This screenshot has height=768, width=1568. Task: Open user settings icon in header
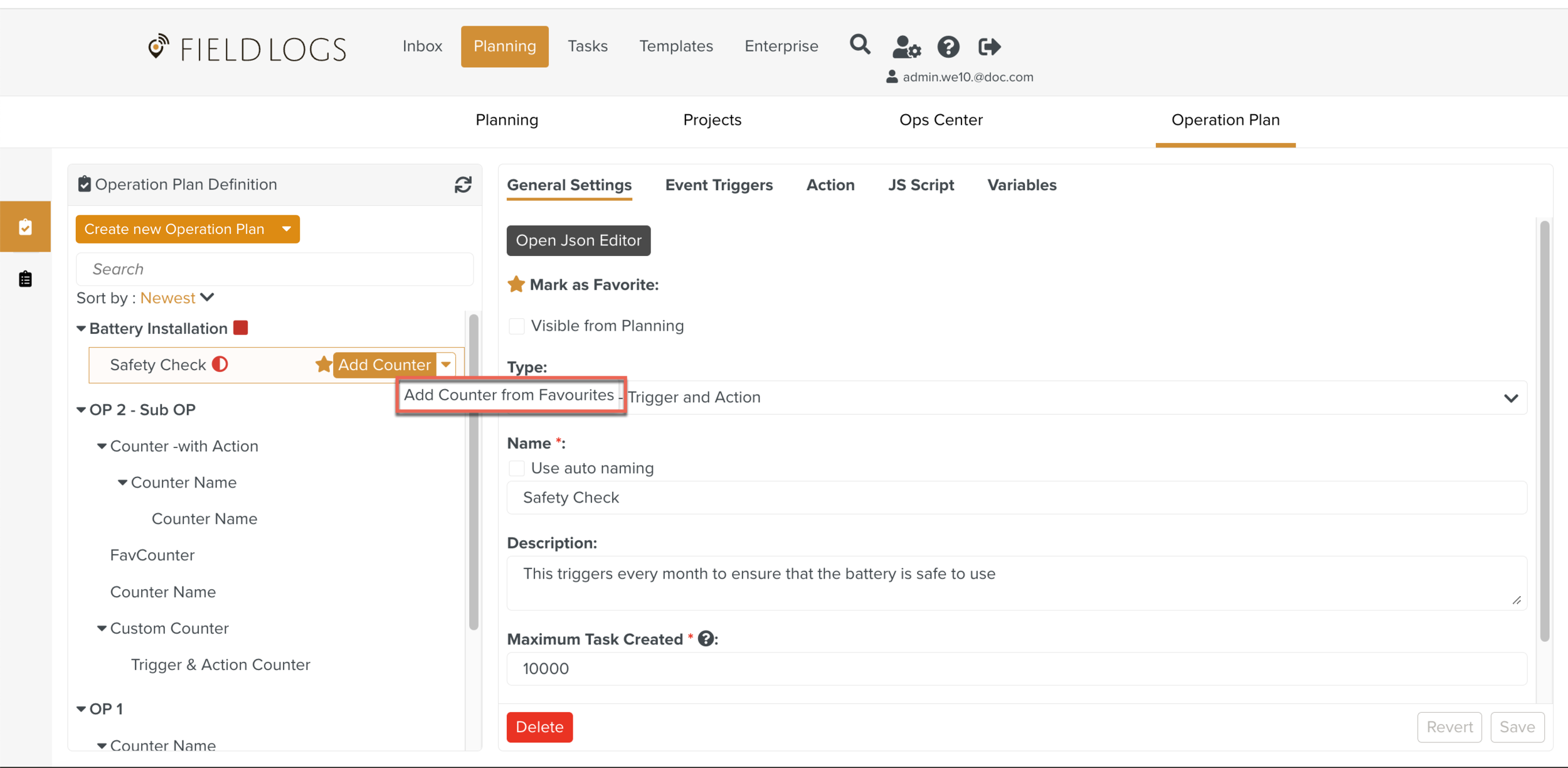point(906,46)
